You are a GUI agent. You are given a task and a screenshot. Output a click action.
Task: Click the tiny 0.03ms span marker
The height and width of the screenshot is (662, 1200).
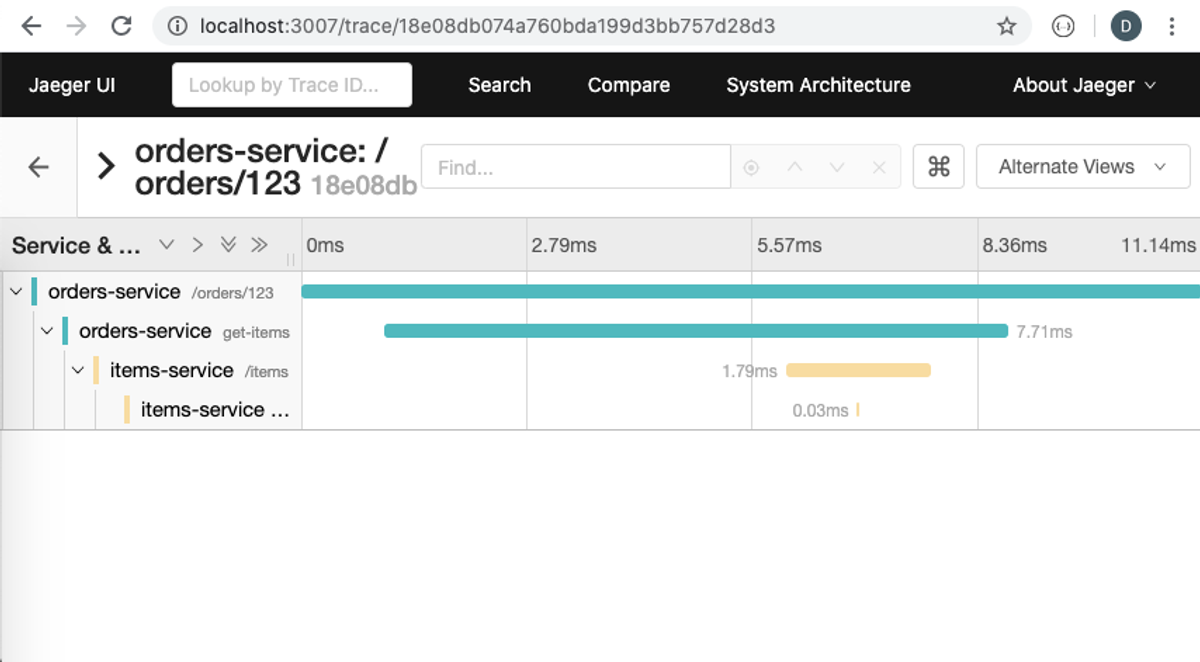pyautogui.click(x=858, y=410)
